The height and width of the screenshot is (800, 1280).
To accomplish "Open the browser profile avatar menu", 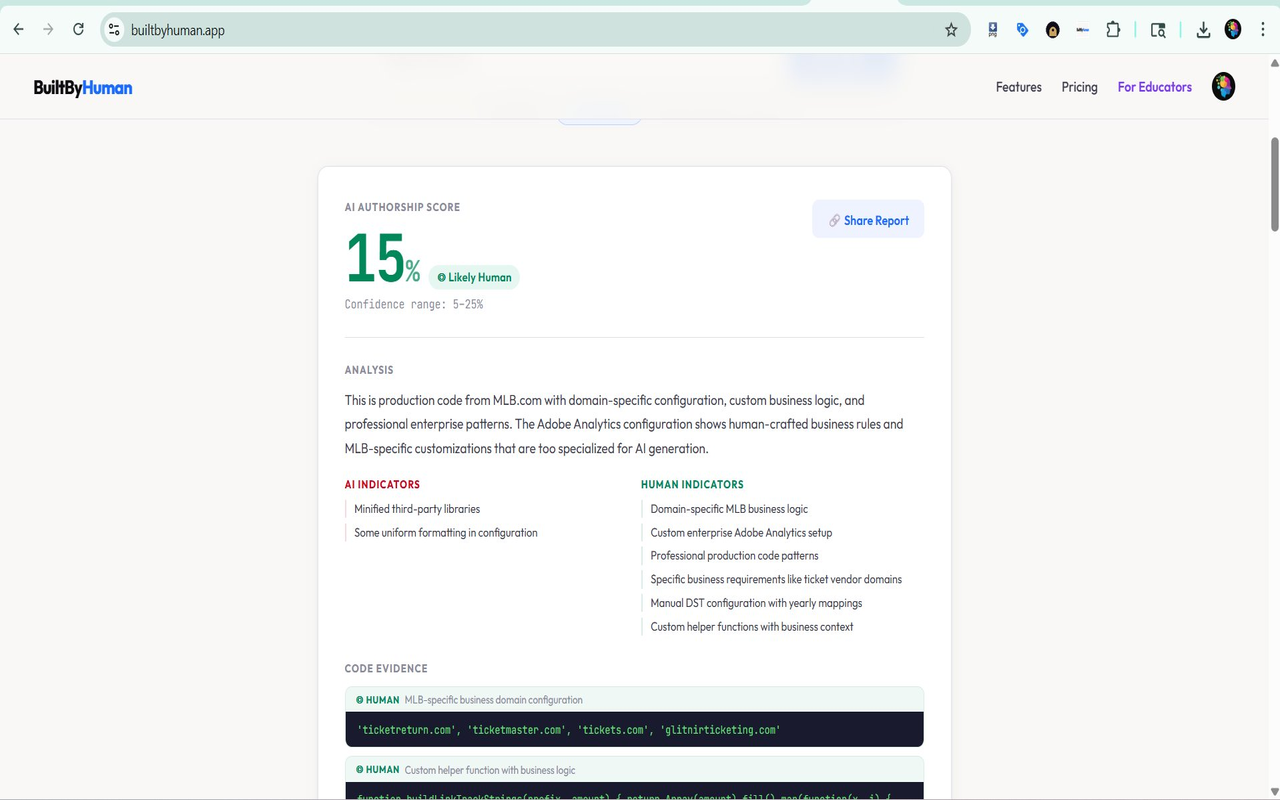I will pos(1232,29).
